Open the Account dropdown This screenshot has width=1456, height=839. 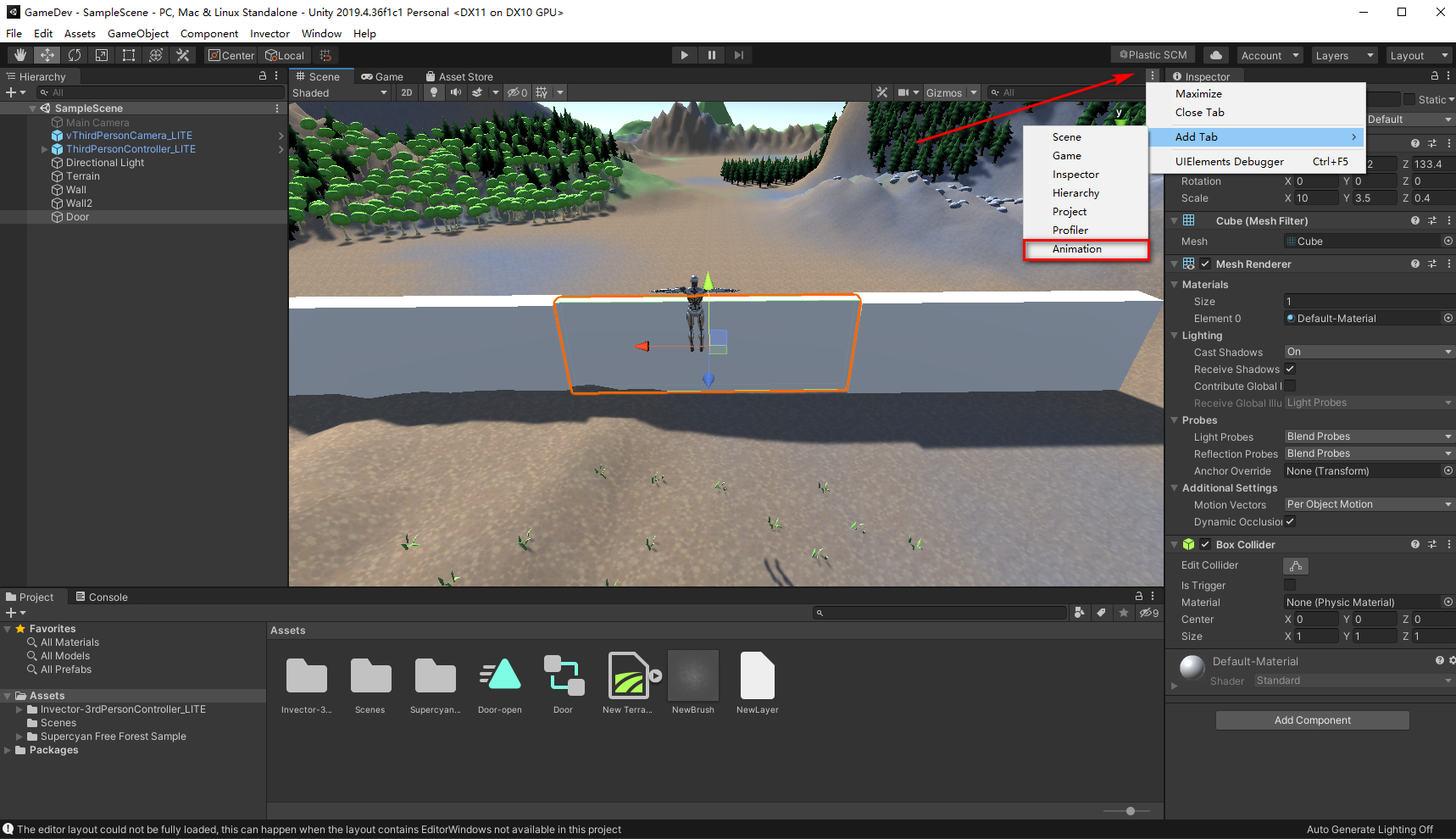(1270, 55)
